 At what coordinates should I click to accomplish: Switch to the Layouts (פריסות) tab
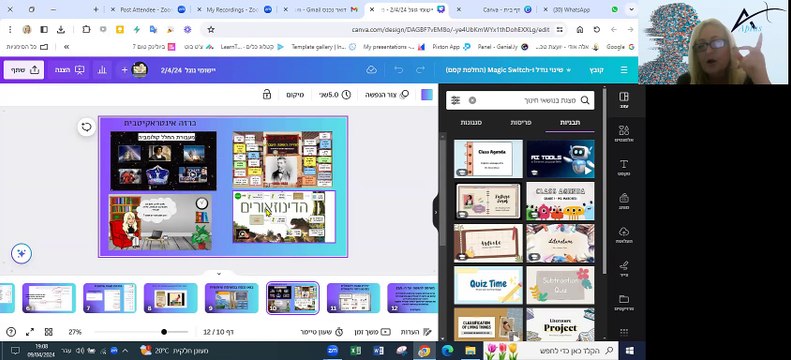click(x=521, y=123)
